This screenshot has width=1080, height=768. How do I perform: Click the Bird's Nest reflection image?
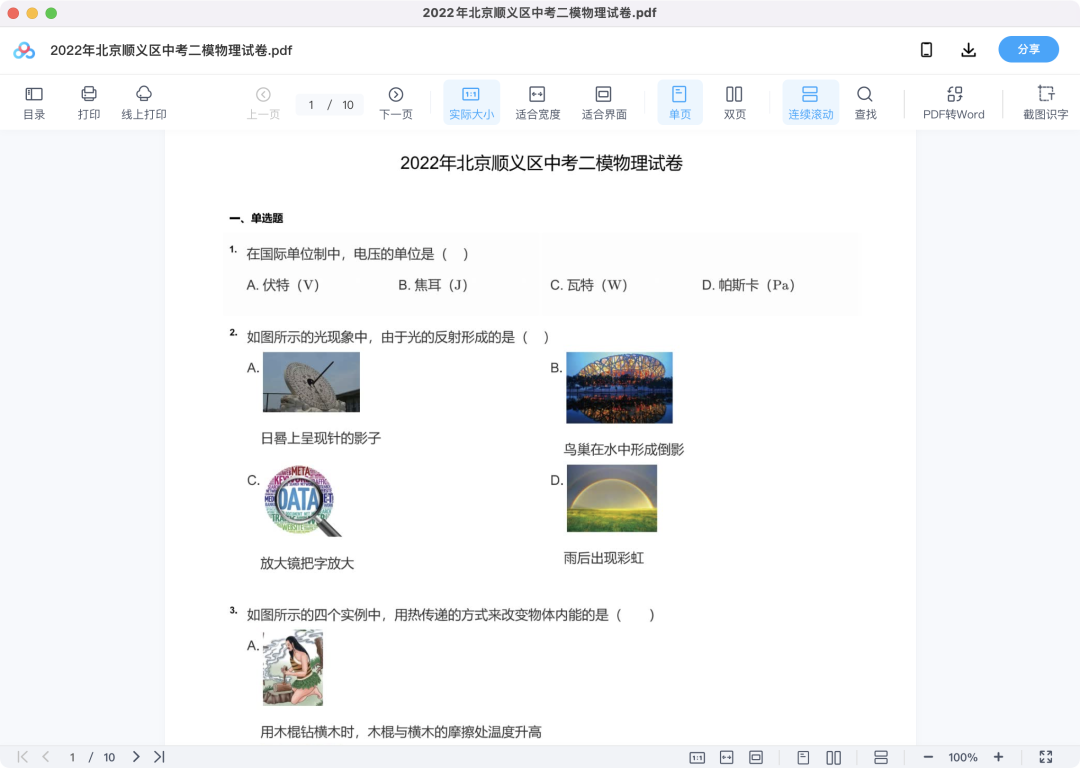(x=619, y=388)
